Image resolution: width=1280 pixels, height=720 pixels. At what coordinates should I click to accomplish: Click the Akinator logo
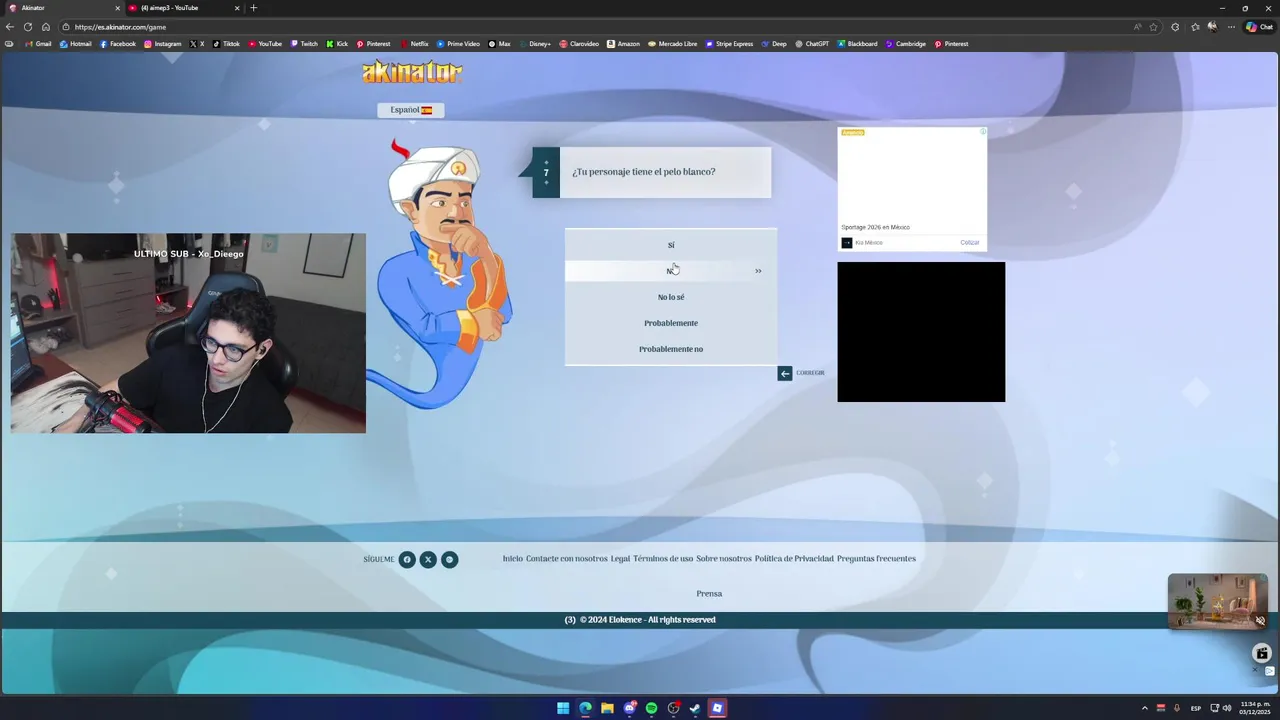point(412,72)
